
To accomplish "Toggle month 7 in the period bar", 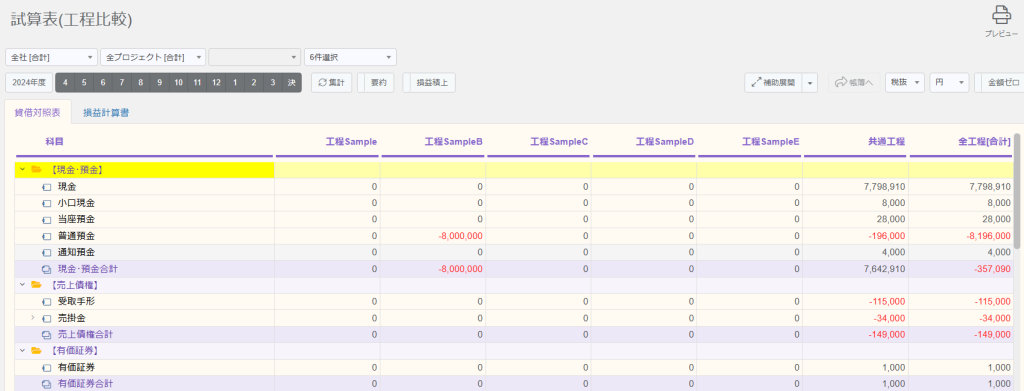I will [x=121, y=83].
